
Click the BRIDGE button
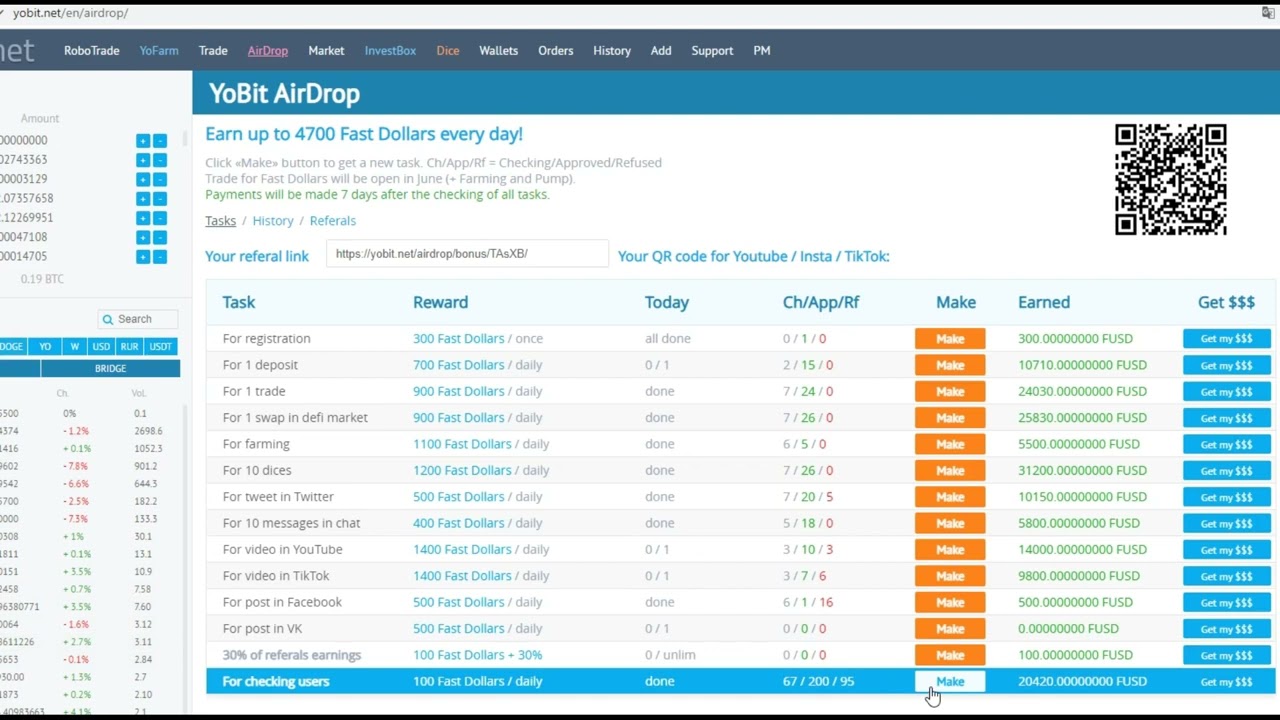tap(110, 368)
